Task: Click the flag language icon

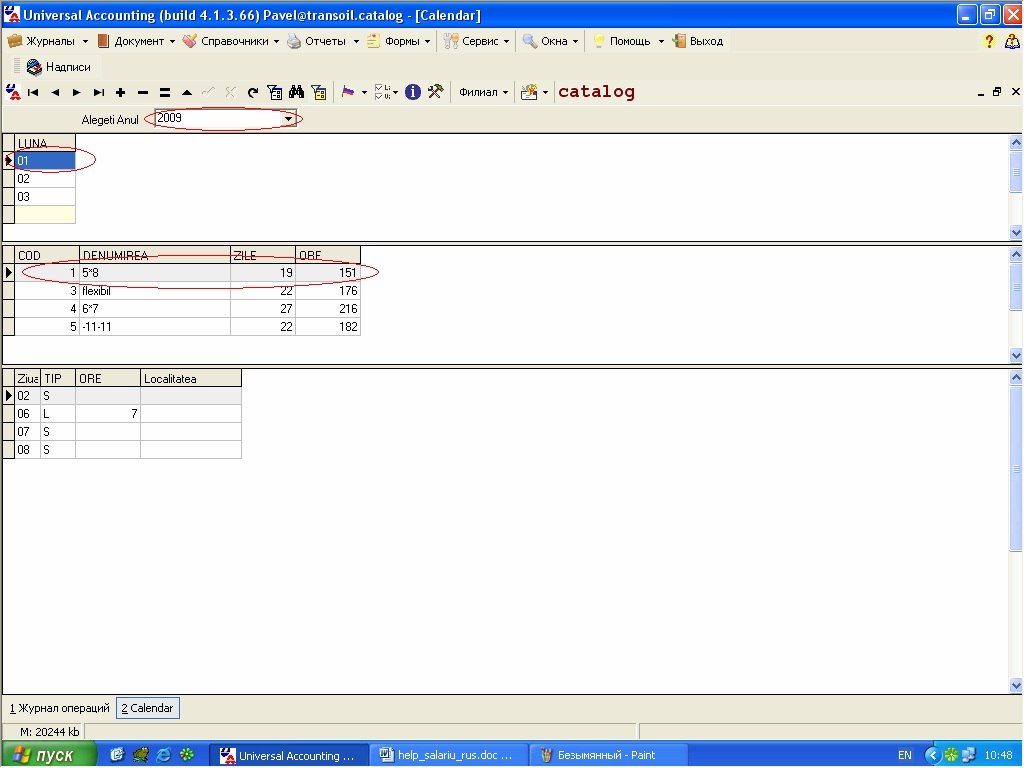Action: pyautogui.click(x=348, y=92)
